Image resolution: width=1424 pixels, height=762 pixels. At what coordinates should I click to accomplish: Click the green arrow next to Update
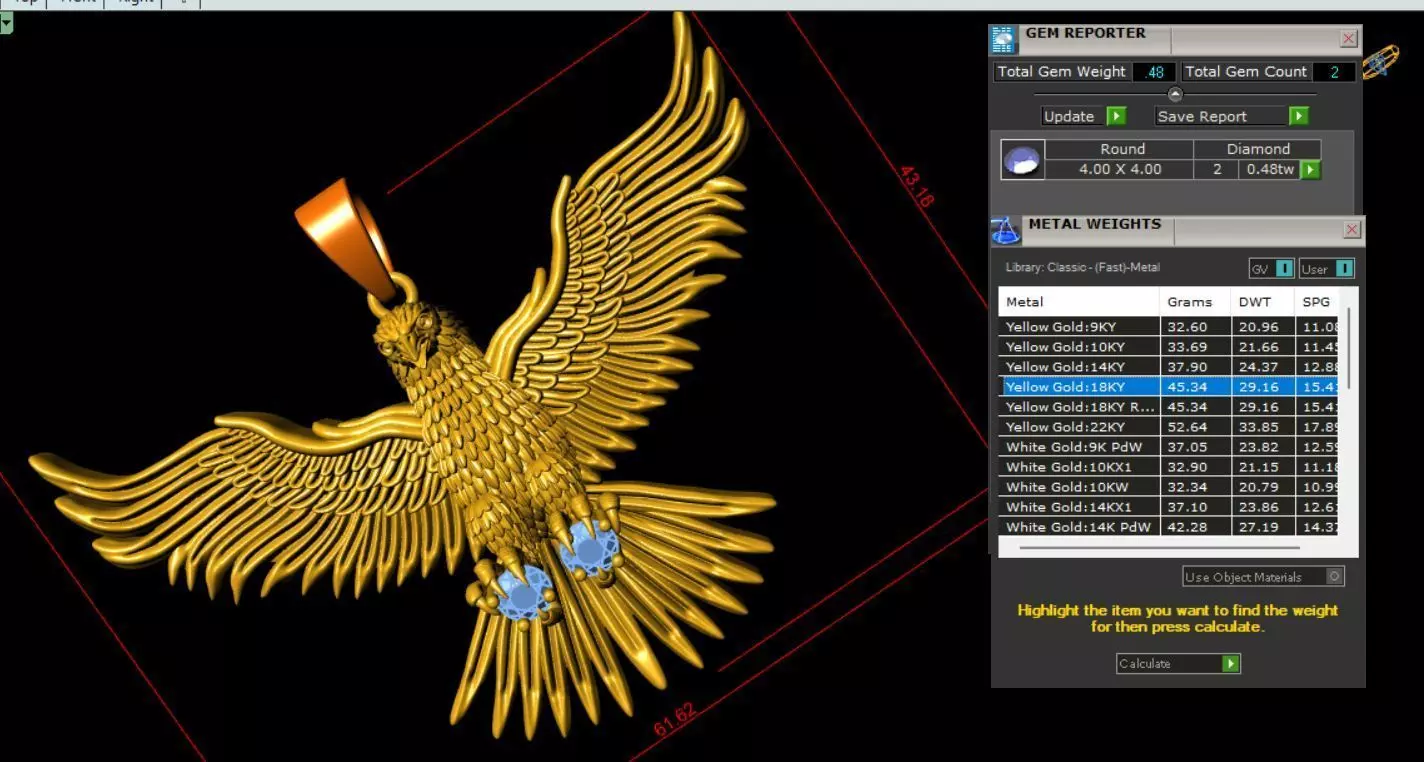(1116, 116)
